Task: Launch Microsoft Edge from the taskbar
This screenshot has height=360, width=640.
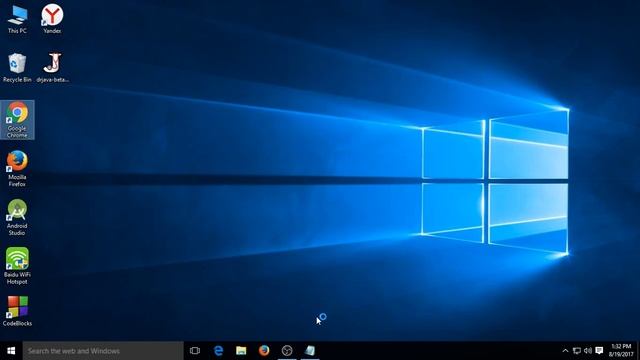Action: point(218,351)
